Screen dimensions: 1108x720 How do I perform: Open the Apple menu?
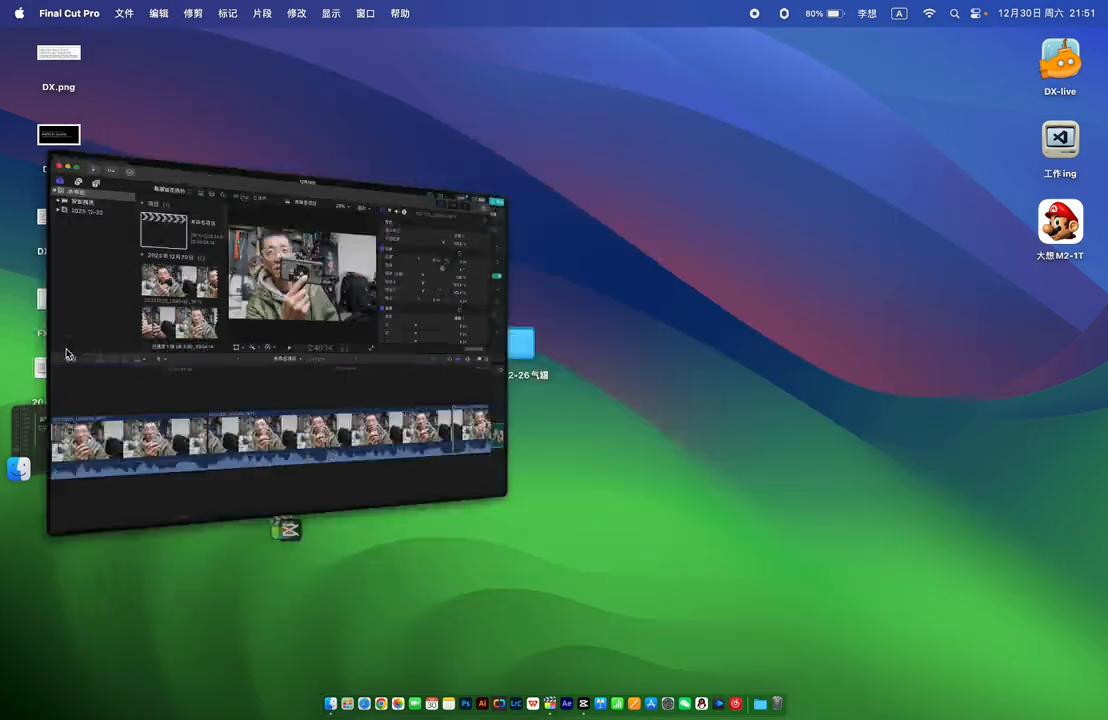(x=19, y=13)
